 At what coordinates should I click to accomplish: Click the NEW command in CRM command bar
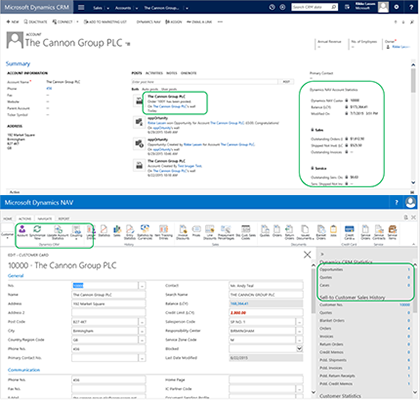pyautogui.click(x=13, y=22)
